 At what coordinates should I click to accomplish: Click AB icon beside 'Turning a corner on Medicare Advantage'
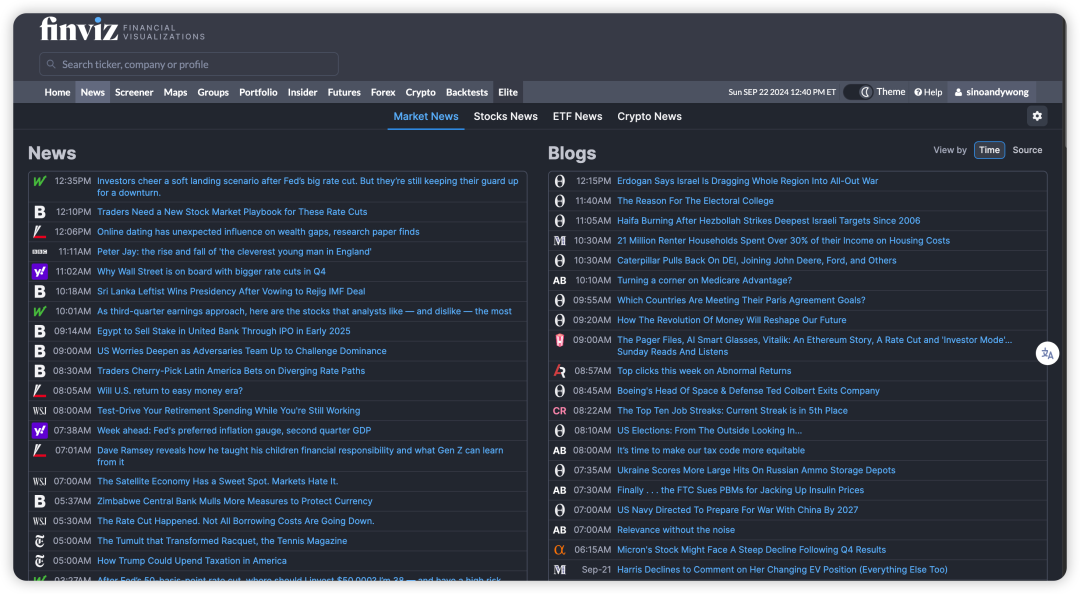pyautogui.click(x=560, y=280)
